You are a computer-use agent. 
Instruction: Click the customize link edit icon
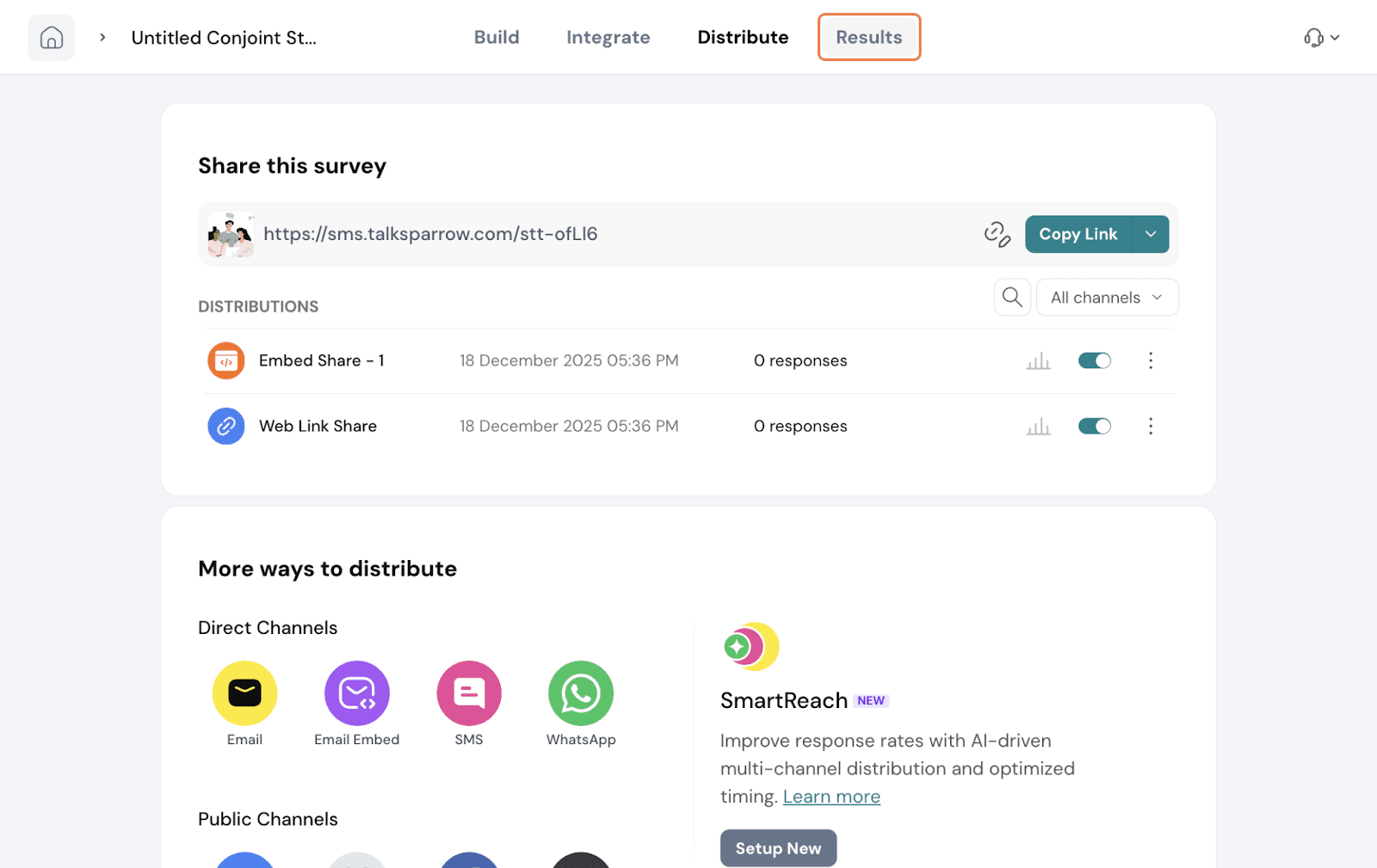coord(997,234)
